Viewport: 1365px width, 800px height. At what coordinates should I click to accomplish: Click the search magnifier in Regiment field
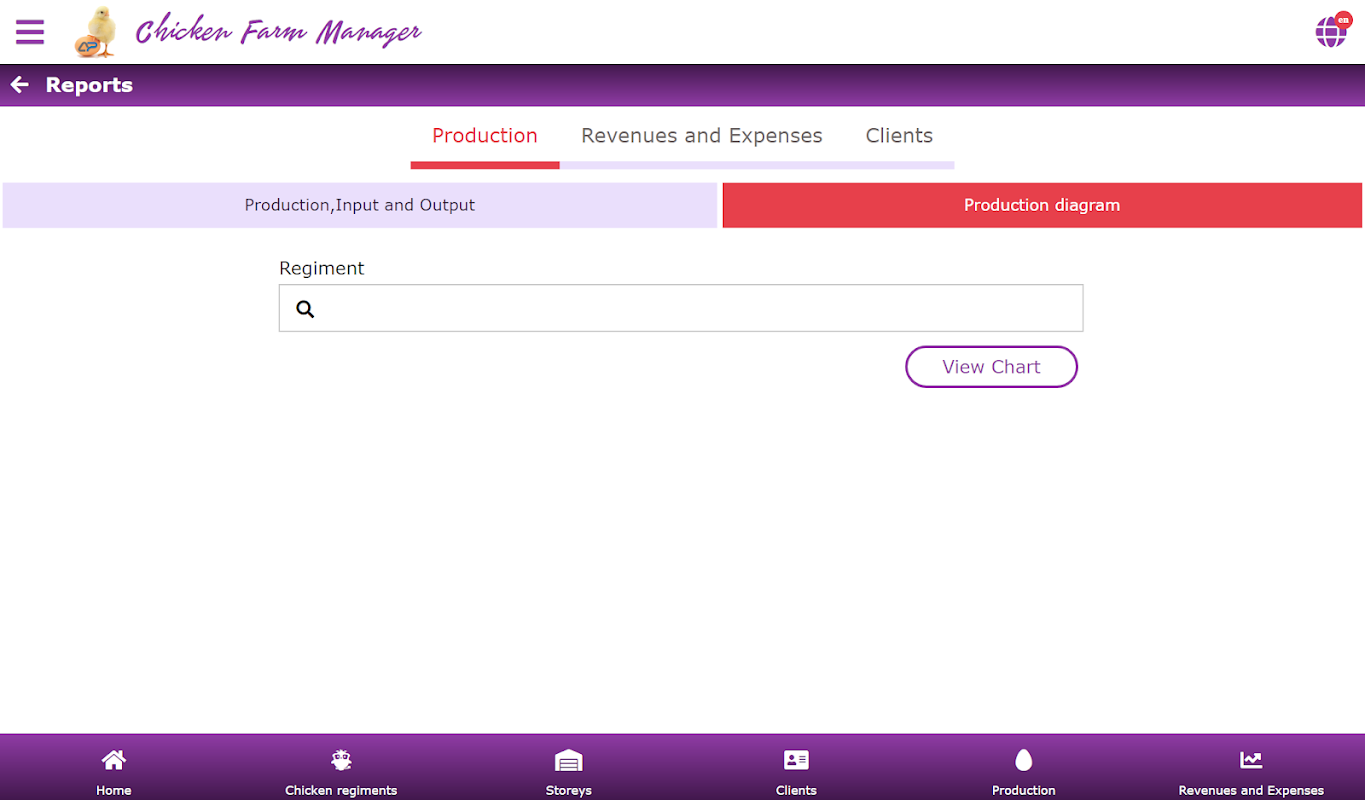point(306,309)
